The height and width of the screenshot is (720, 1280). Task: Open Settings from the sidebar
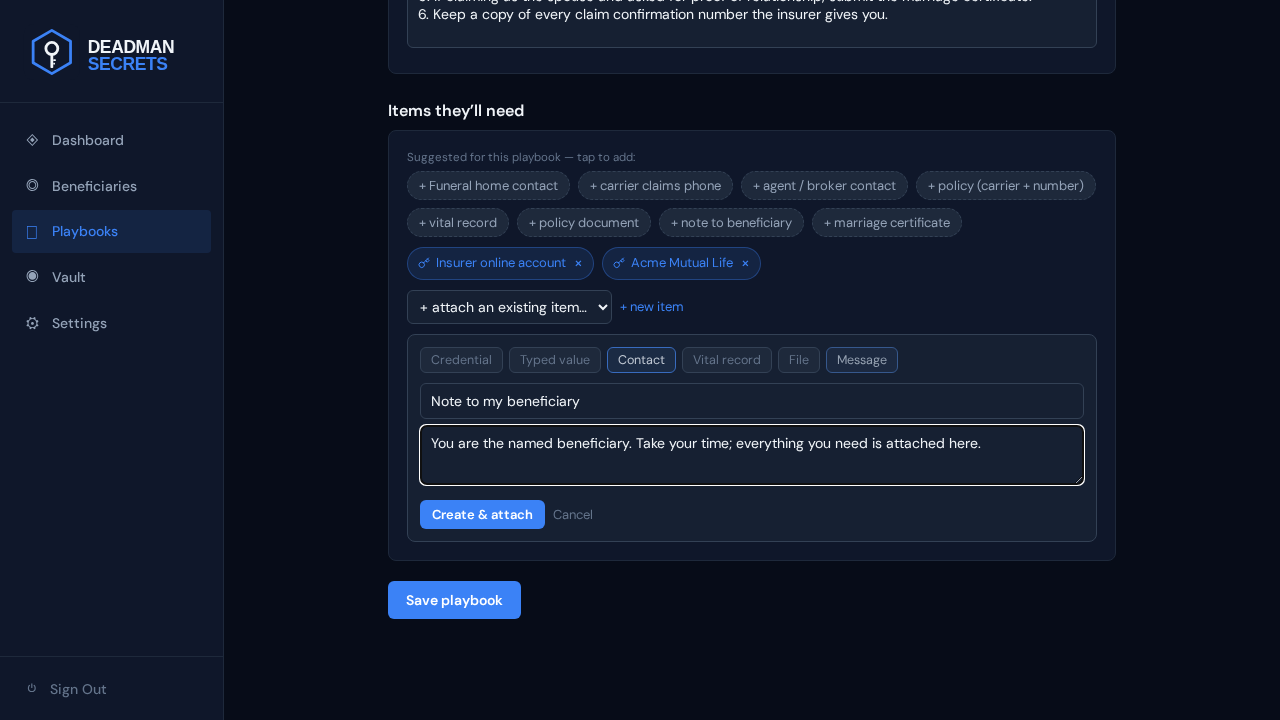[x=111, y=323]
